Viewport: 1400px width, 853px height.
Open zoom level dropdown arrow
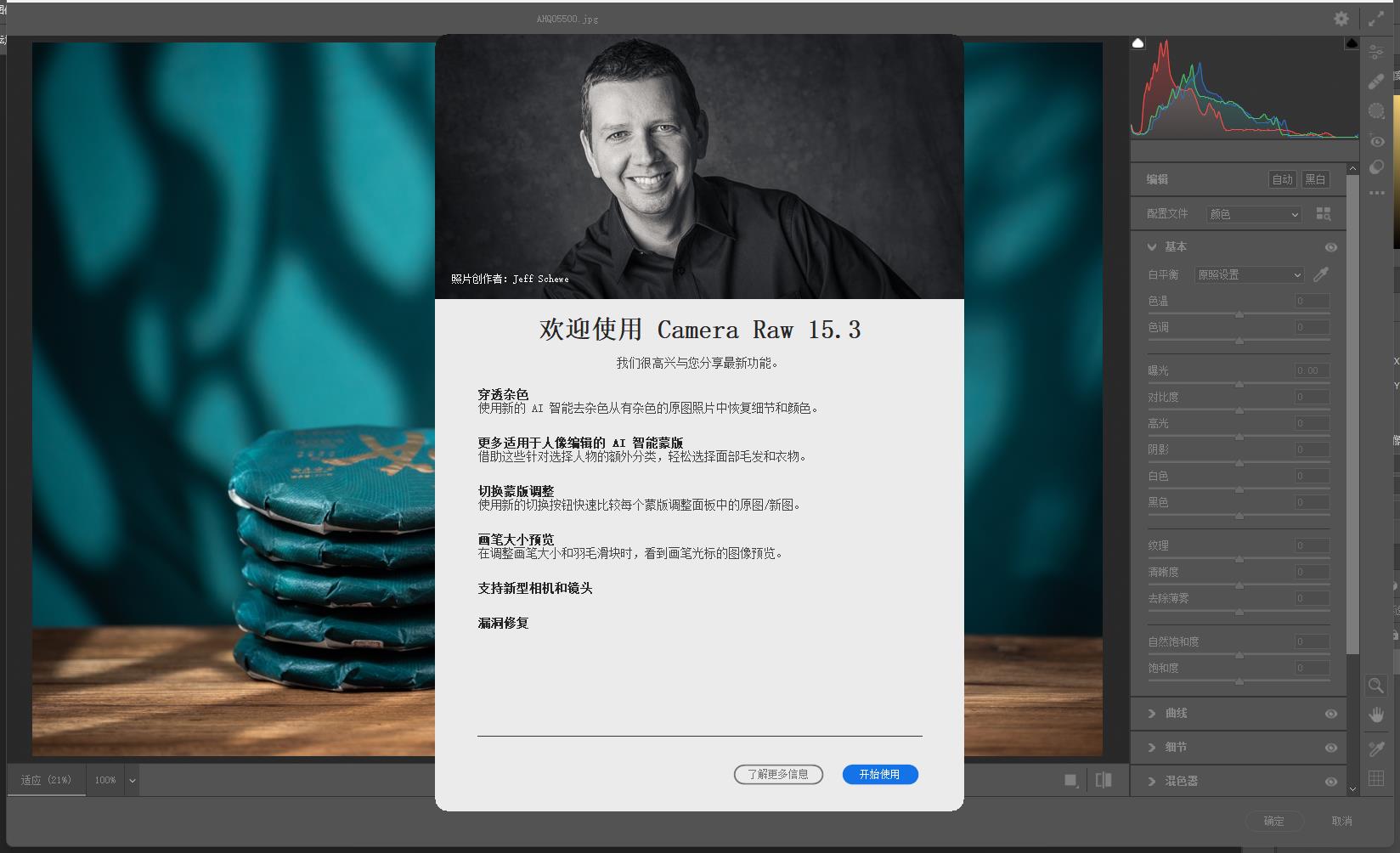point(132,780)
